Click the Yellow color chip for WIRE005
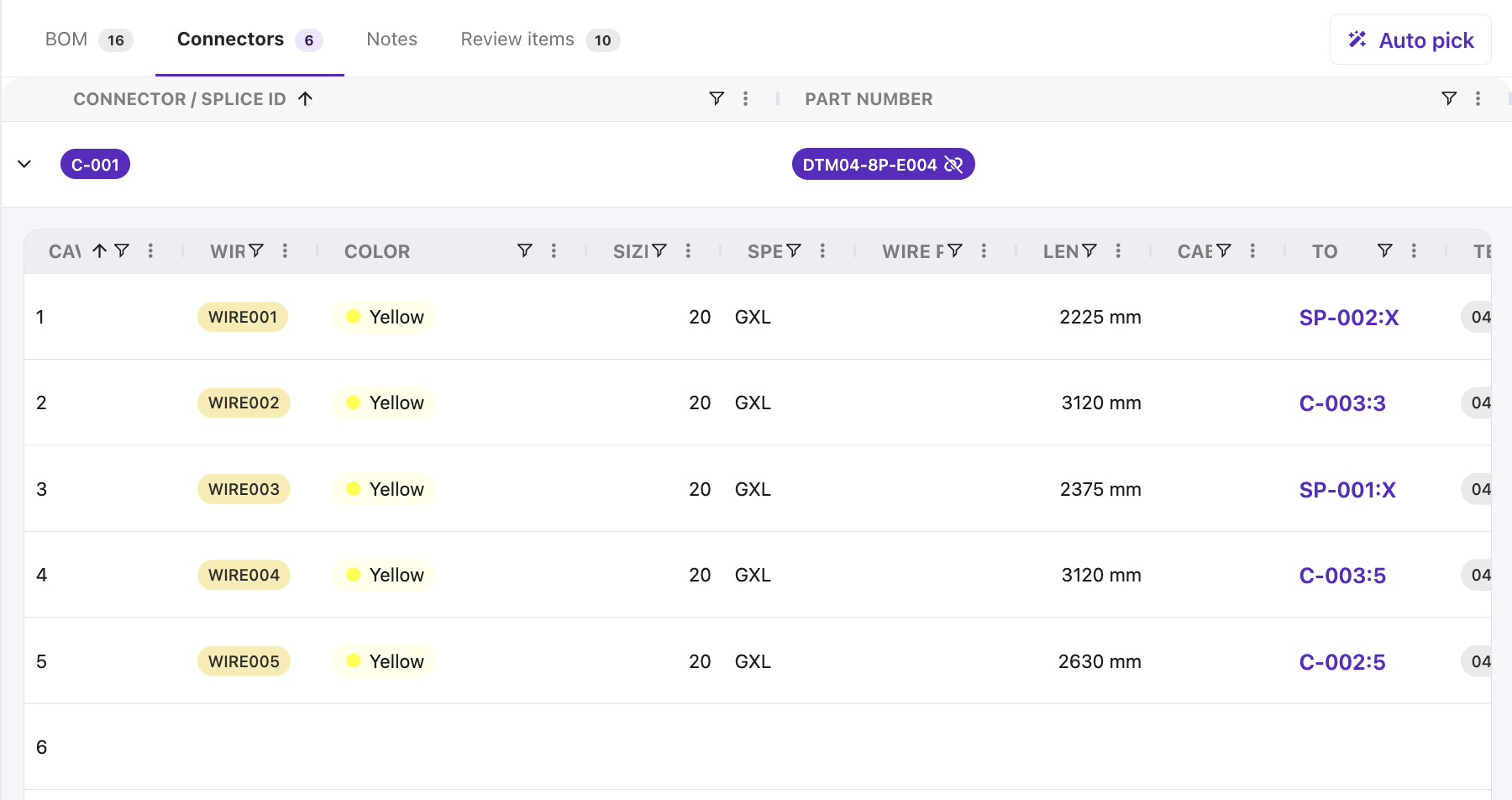 tap(384, 661)
